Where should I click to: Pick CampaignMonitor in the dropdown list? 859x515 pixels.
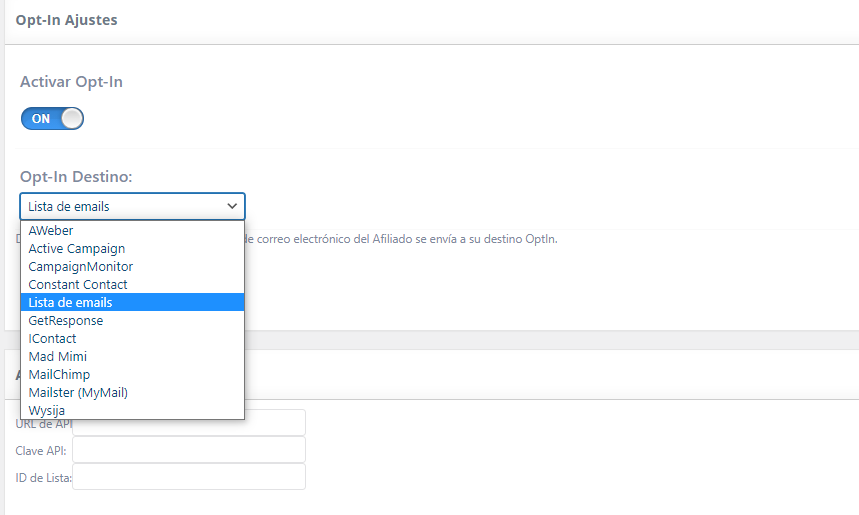coord(132,267)
